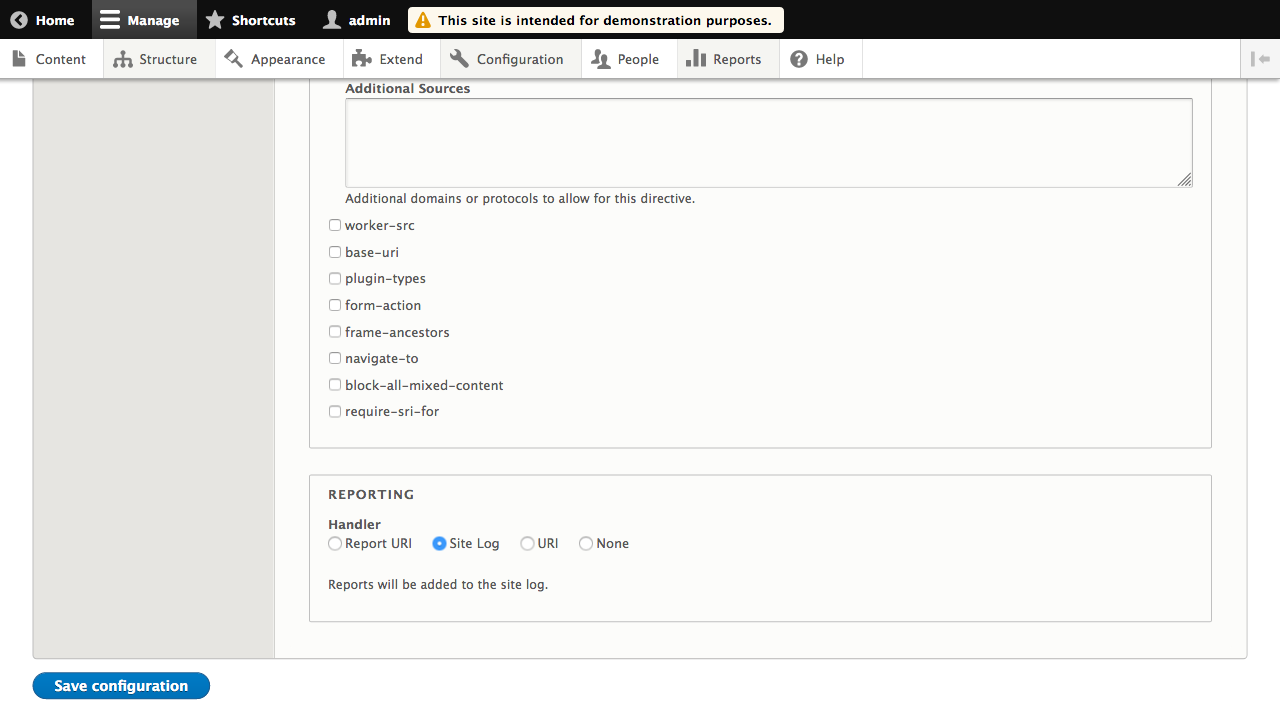Click the 'Additional Sources' label
Image resolution: width=1280 pixels, height=720 pixels.
click(407, 88)
